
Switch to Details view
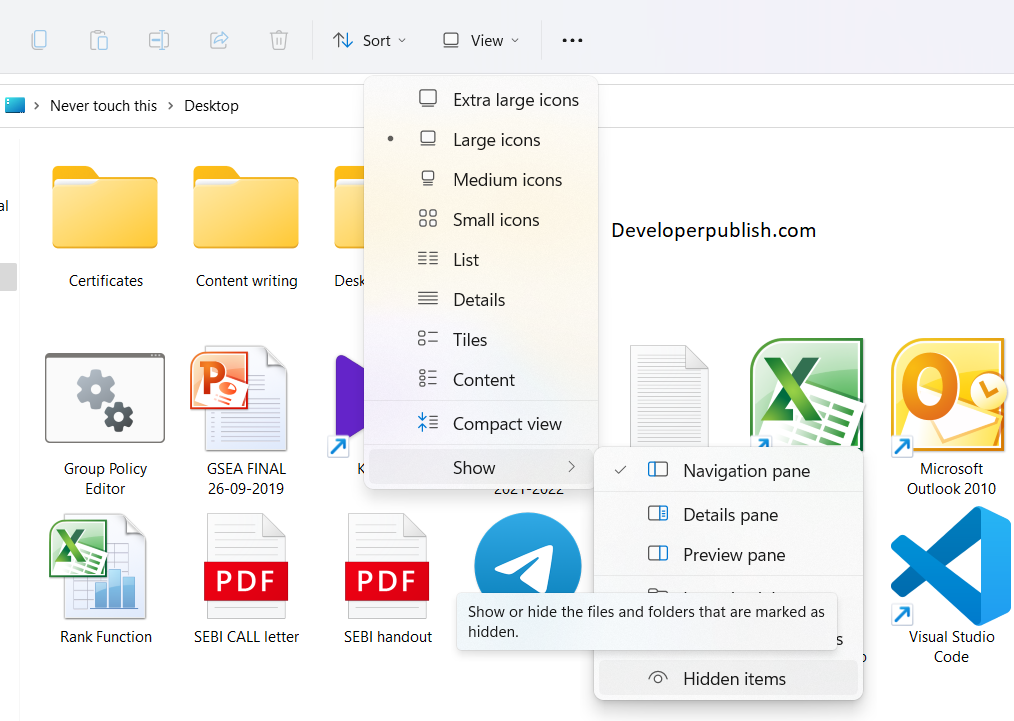(x=481, y=300)
